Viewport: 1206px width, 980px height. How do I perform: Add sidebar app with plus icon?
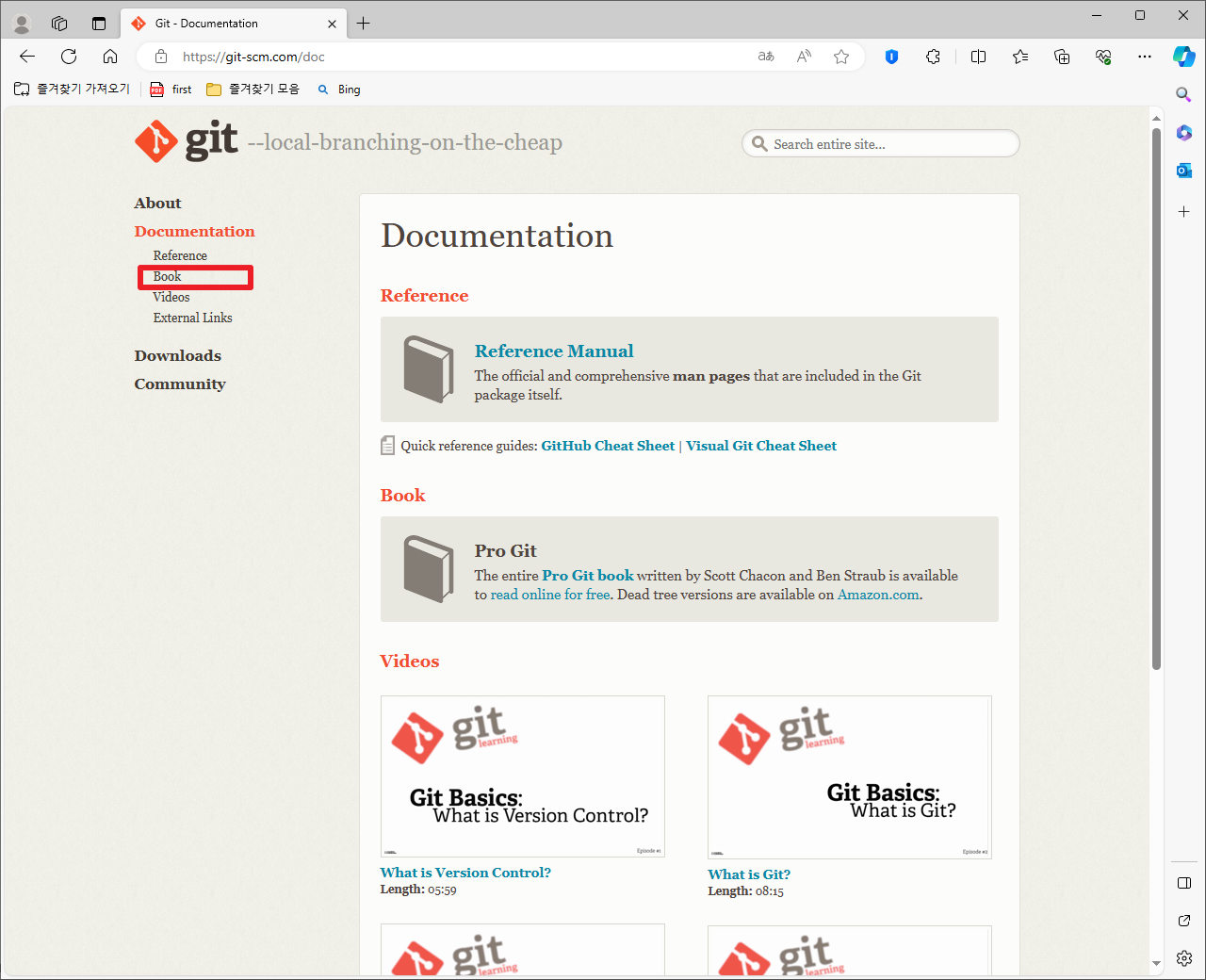pyautogui.click(x=1184, y=212)
